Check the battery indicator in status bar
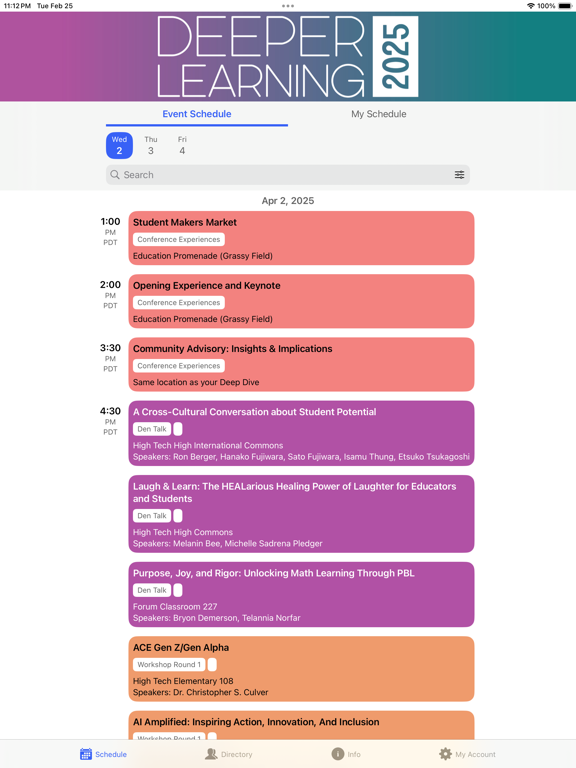This screenshot has height=768, width=576. [x=565, y=6]
